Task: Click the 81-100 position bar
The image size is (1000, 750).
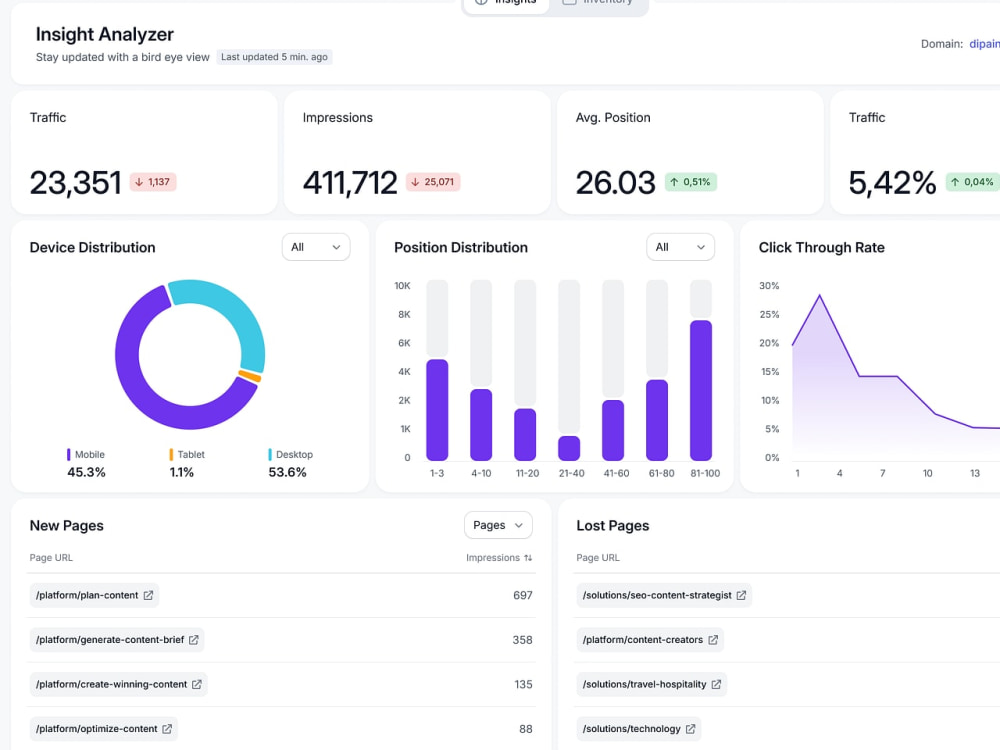Action: point(702,390)
